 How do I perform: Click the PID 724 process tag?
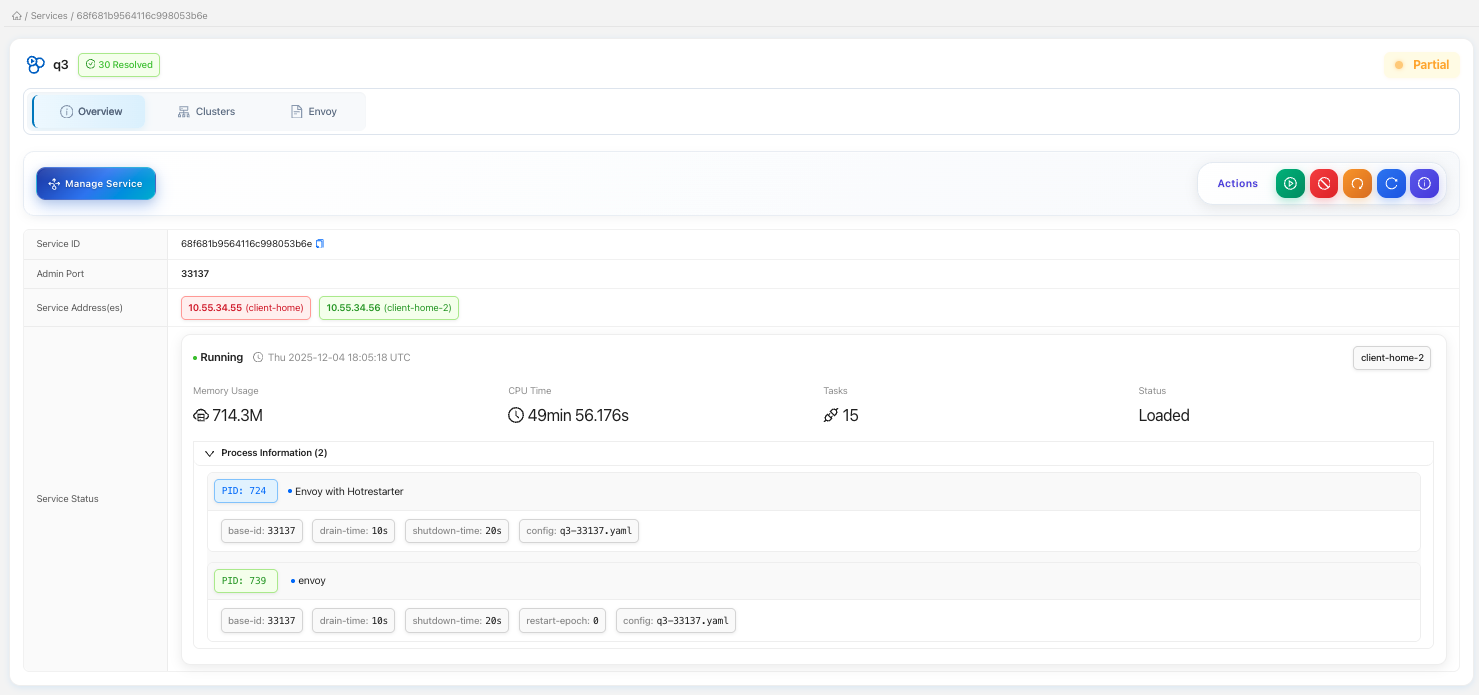[x=245, y=491]
